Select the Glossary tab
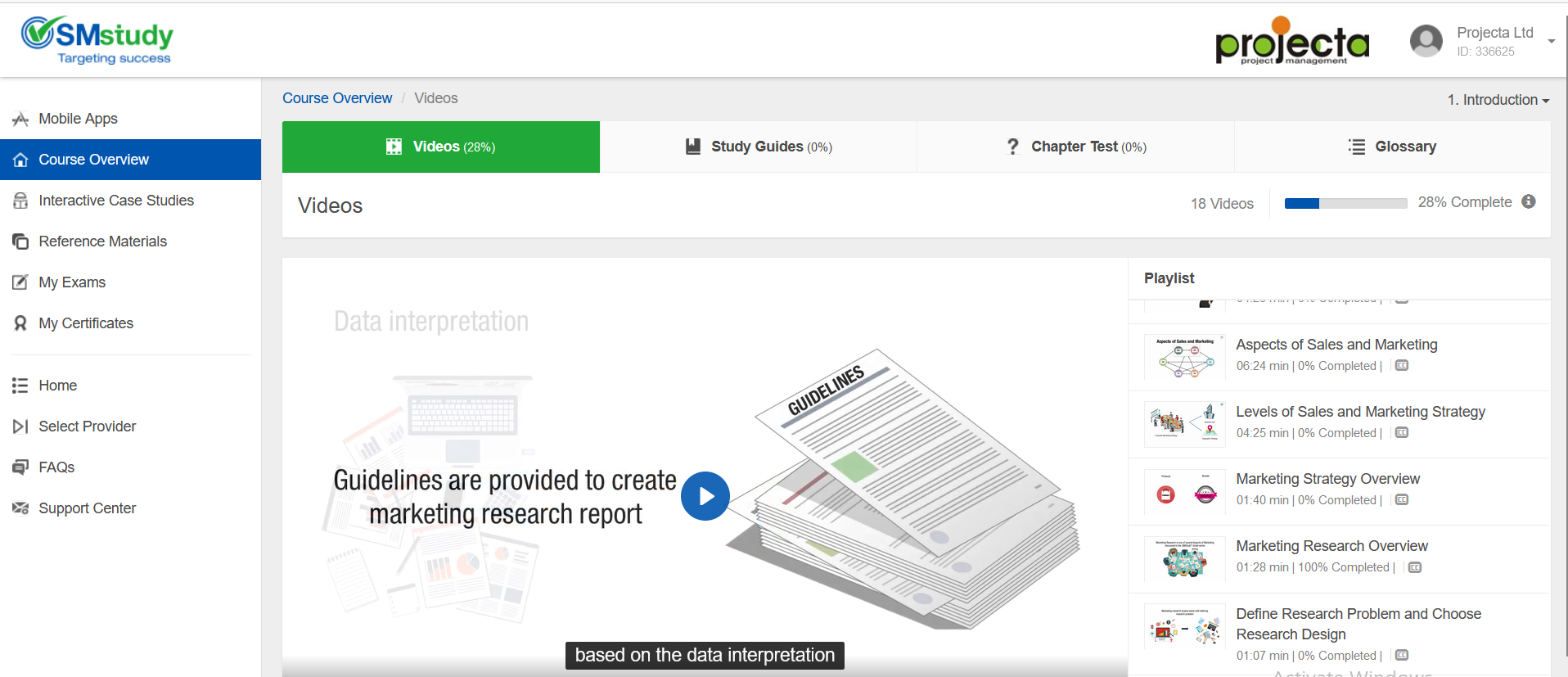This screenshot has width=1568, height=677. coord(1392,147)
